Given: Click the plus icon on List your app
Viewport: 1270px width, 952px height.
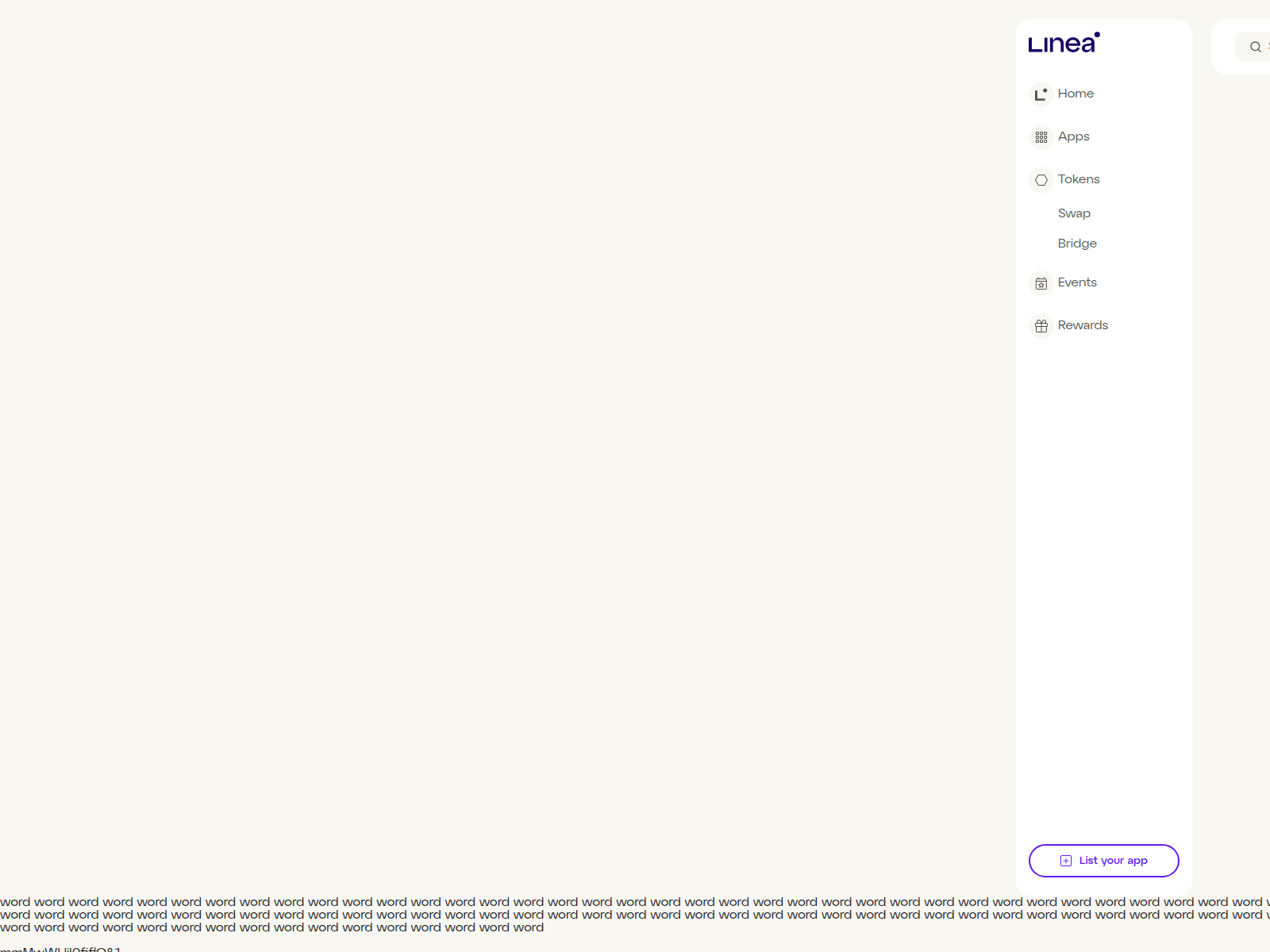Looking at the screenshot, I should [1065, 860].
